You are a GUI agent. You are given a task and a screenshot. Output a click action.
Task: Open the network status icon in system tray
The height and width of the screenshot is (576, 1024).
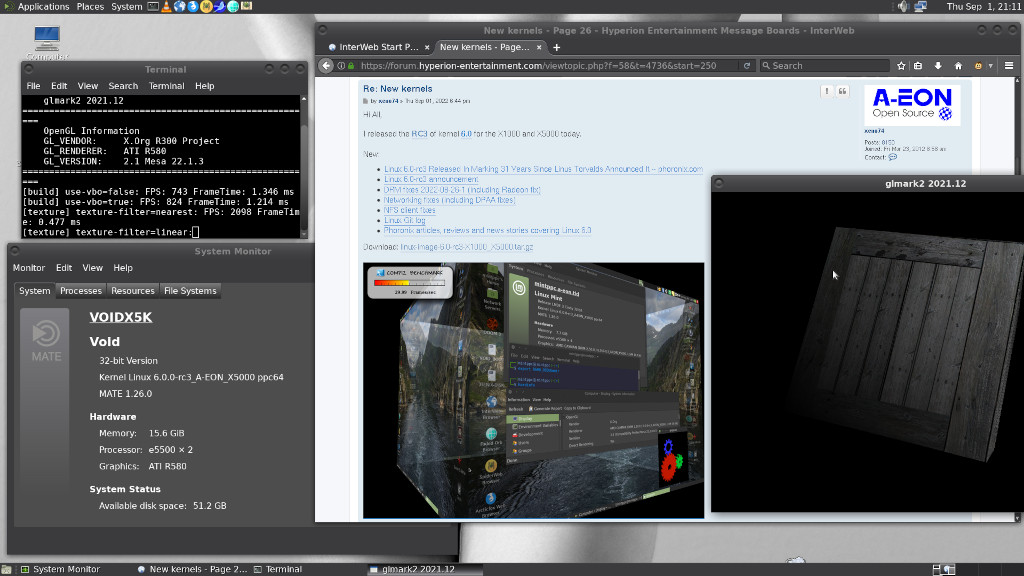coord(920,7)
